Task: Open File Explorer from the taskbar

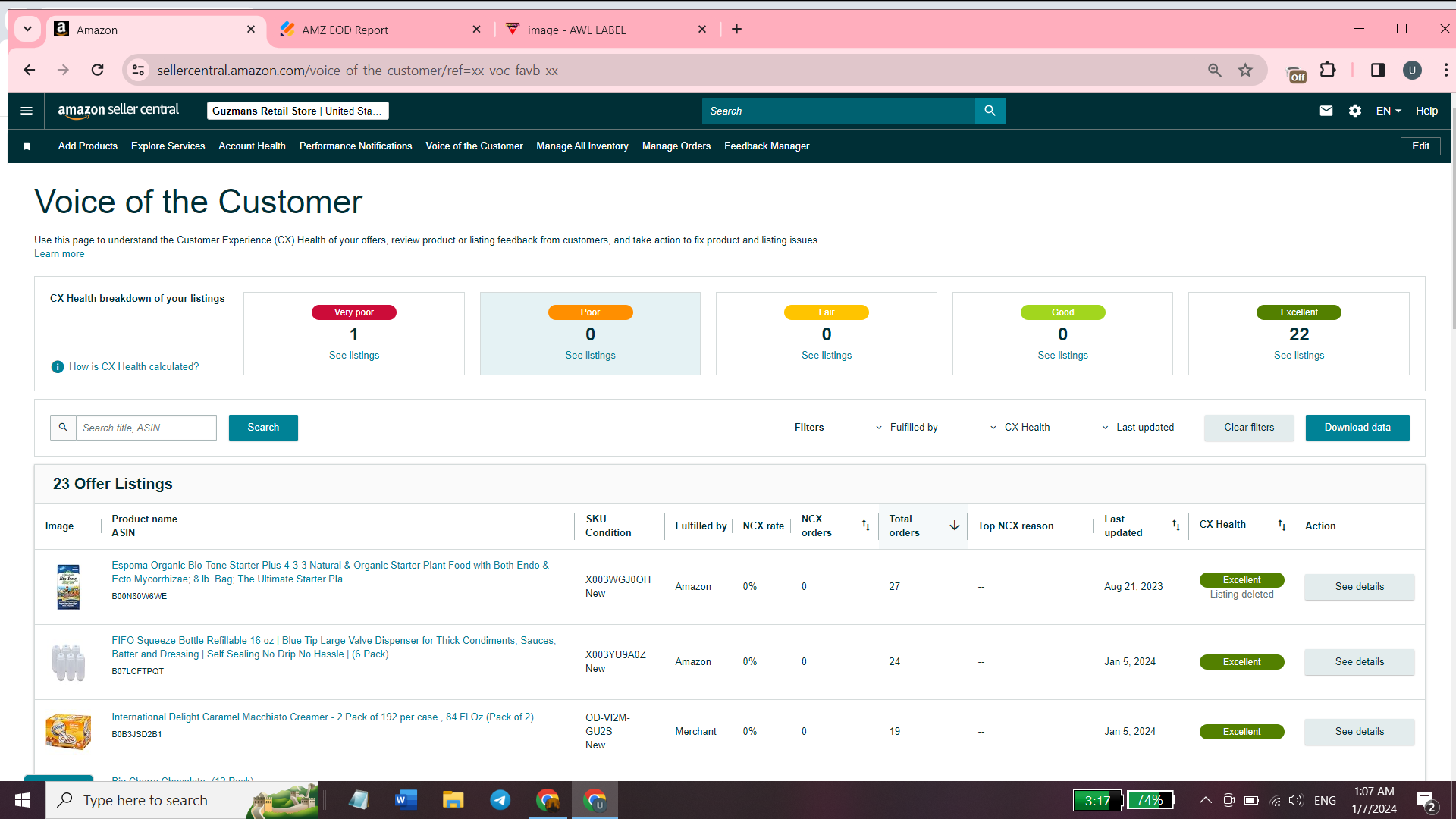Action: (x=453, y=800)
